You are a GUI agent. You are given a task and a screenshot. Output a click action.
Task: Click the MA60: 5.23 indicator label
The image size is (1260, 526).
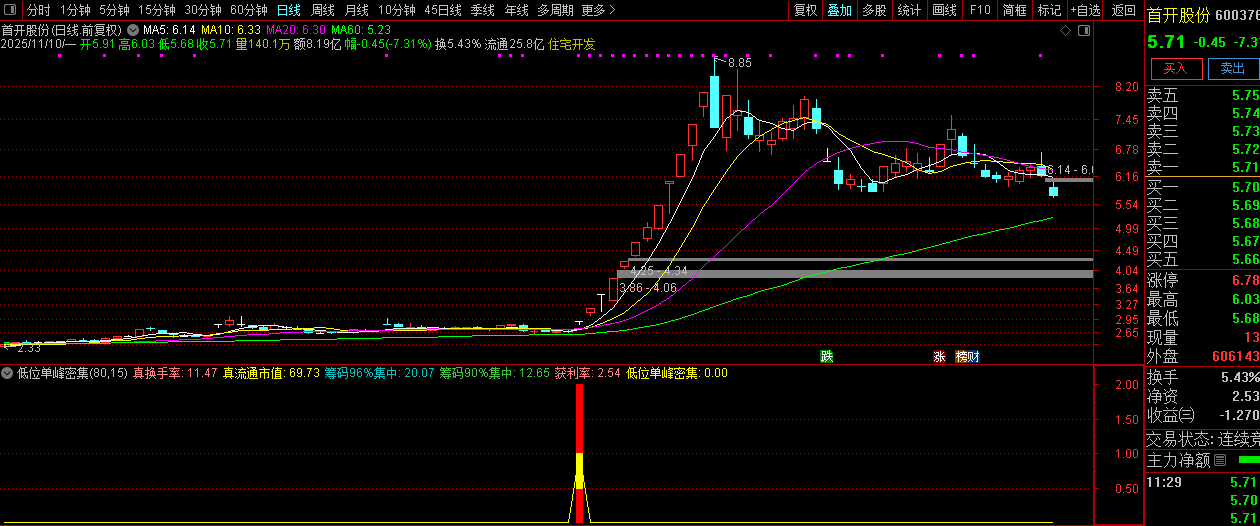tap(361, 30)
